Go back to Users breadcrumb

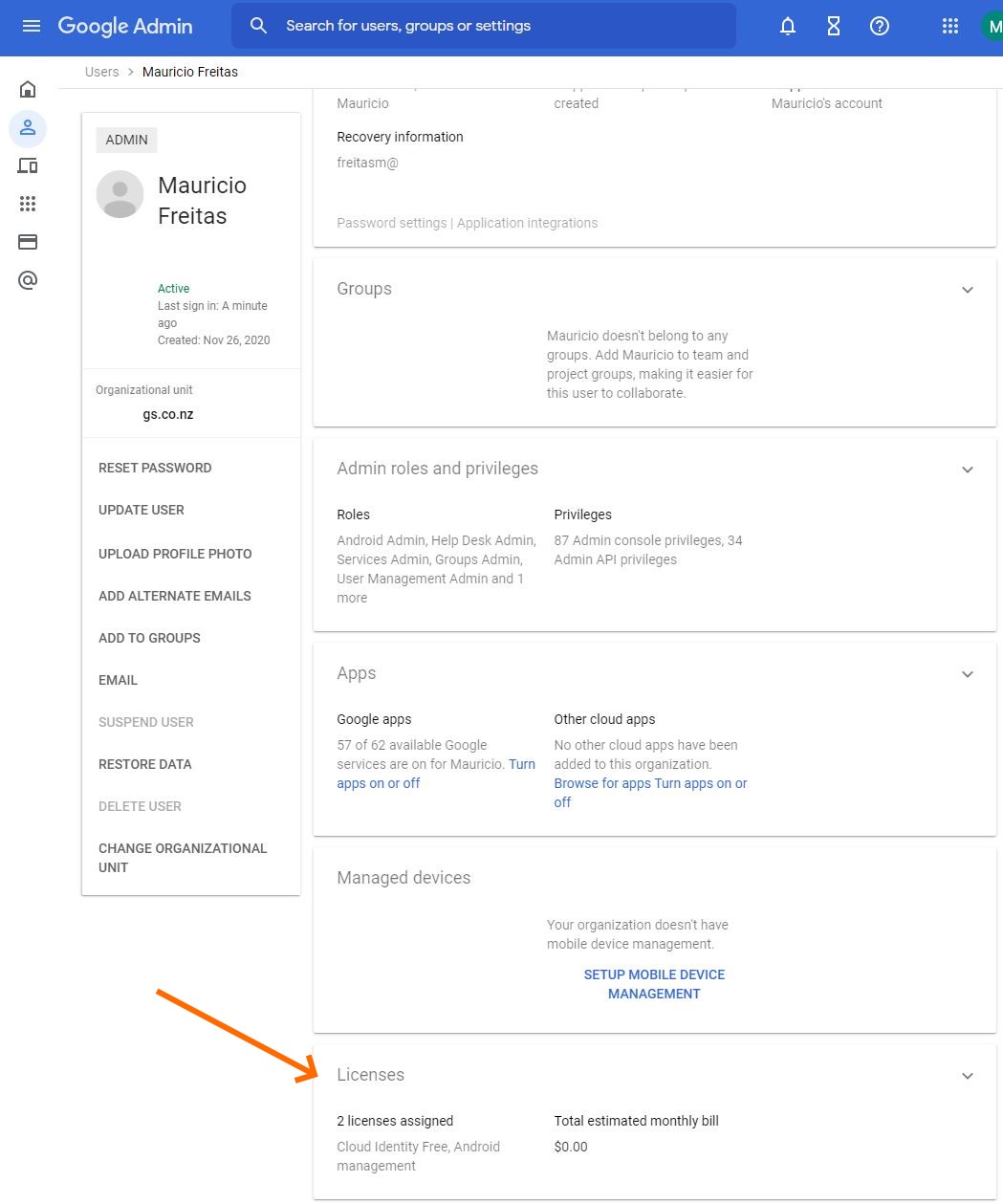click(x=102, y=72)
